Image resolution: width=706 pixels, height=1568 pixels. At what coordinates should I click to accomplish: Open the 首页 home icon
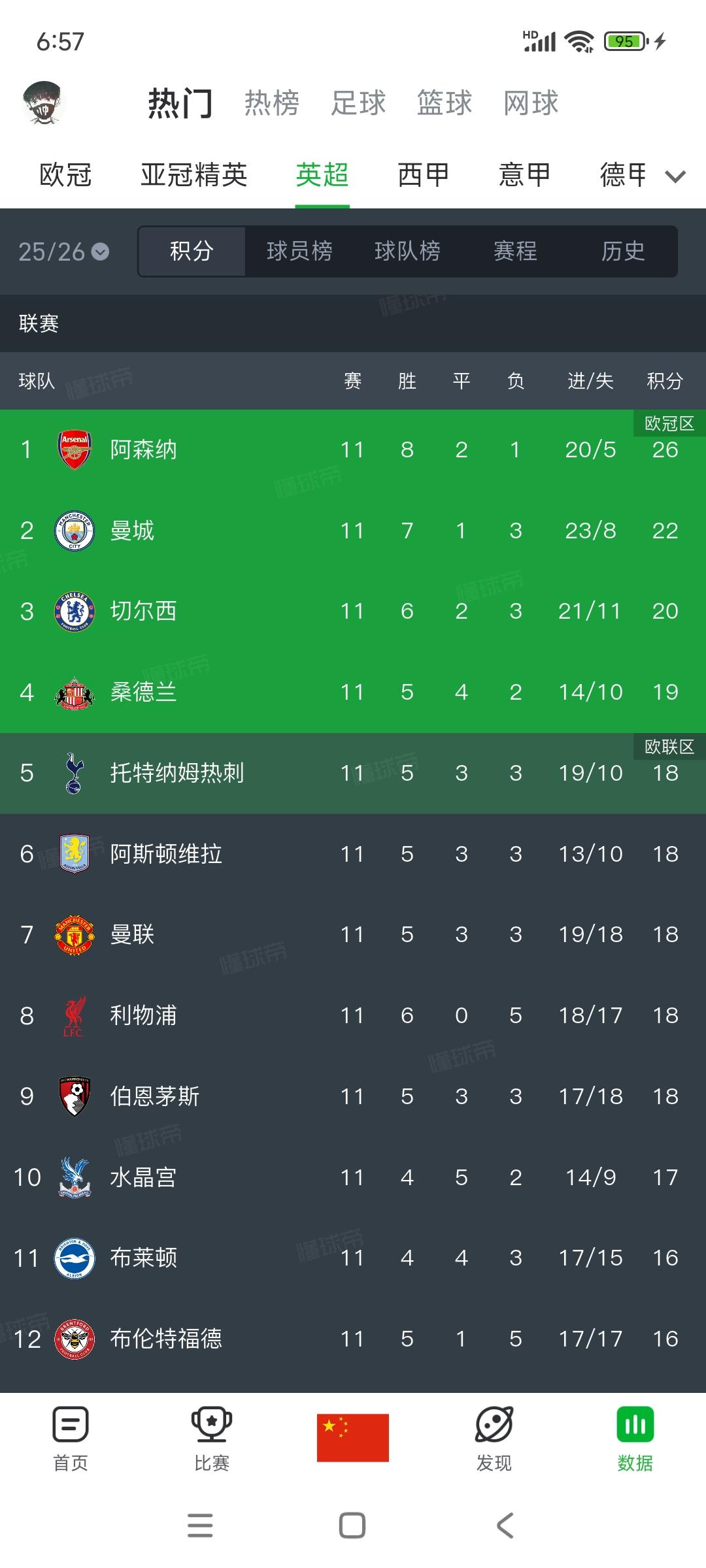tap(71, 1426)
